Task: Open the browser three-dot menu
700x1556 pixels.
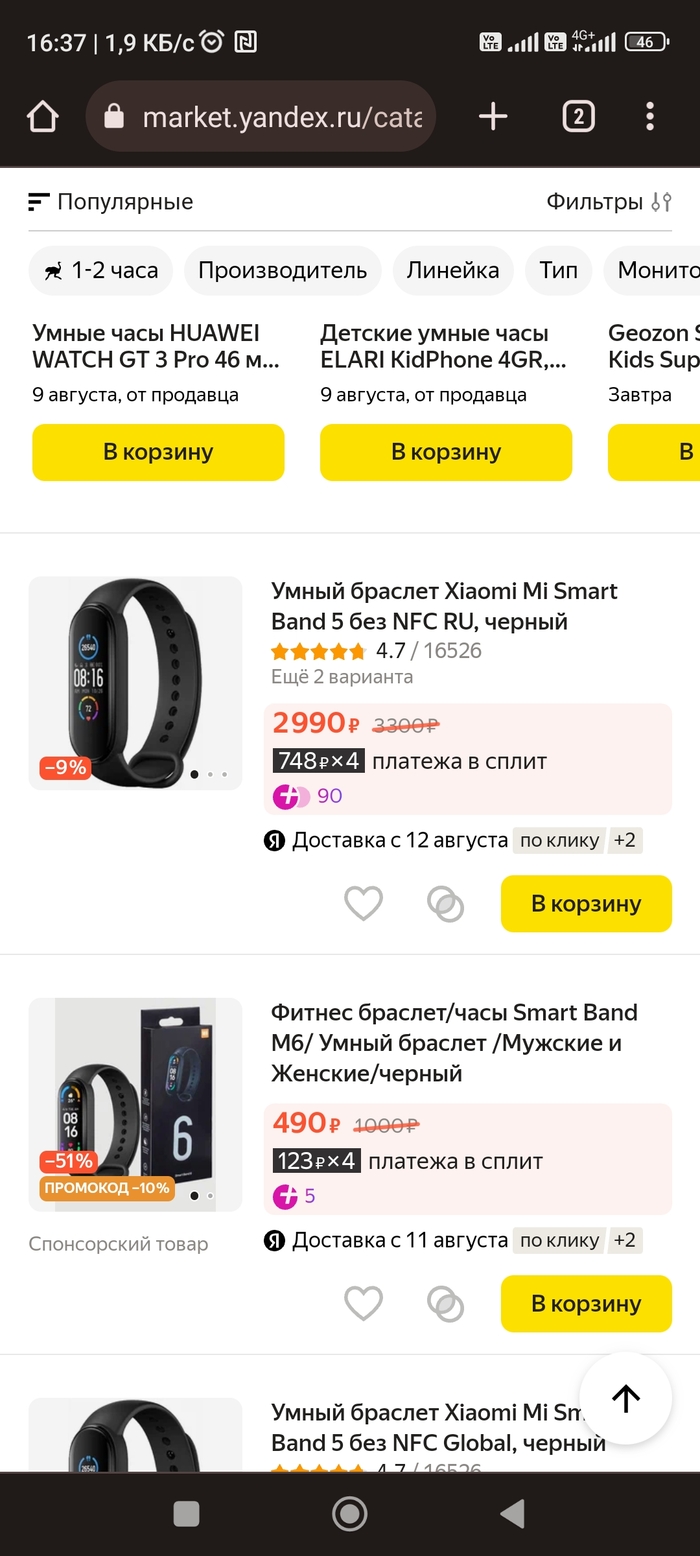Action: pyautogui.click(x=650, y=117)
